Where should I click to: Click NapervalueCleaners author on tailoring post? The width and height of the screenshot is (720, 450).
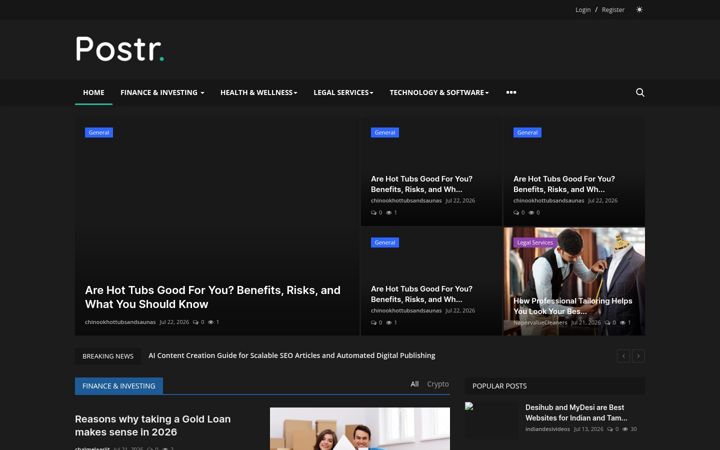click(540, 322)
